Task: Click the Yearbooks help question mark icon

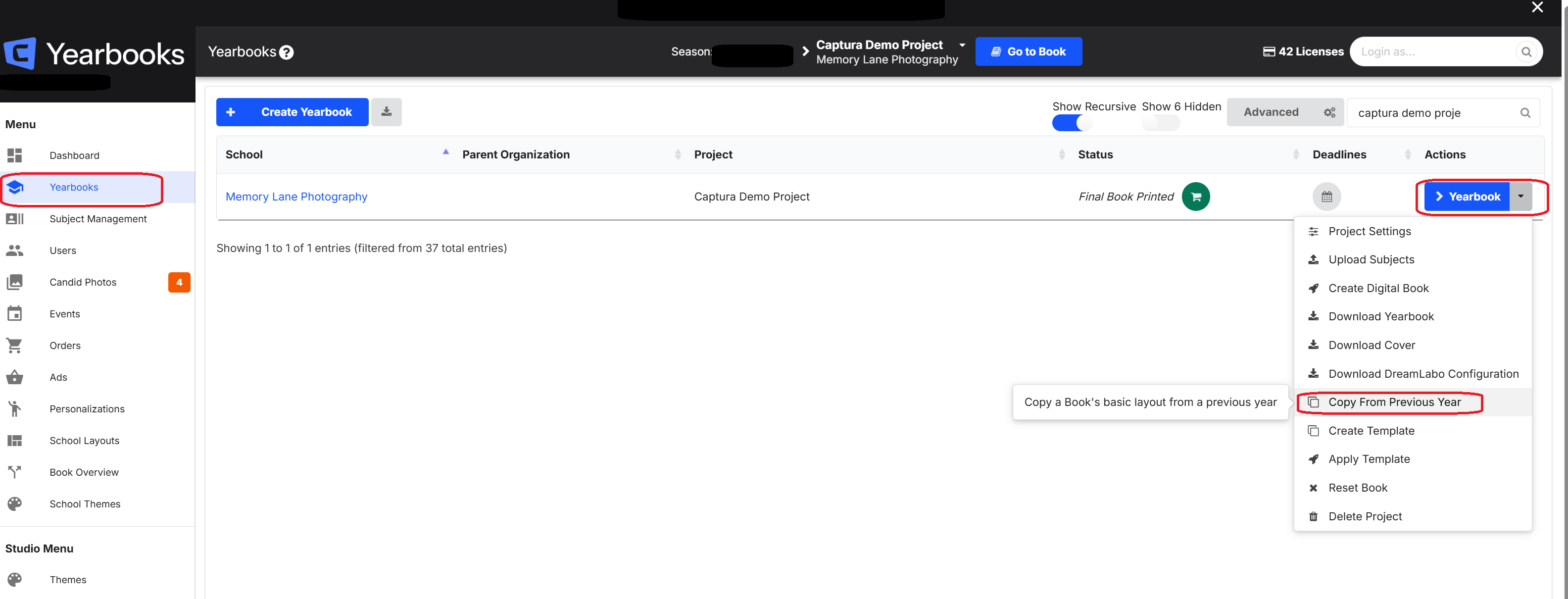Action: point(286,52)
